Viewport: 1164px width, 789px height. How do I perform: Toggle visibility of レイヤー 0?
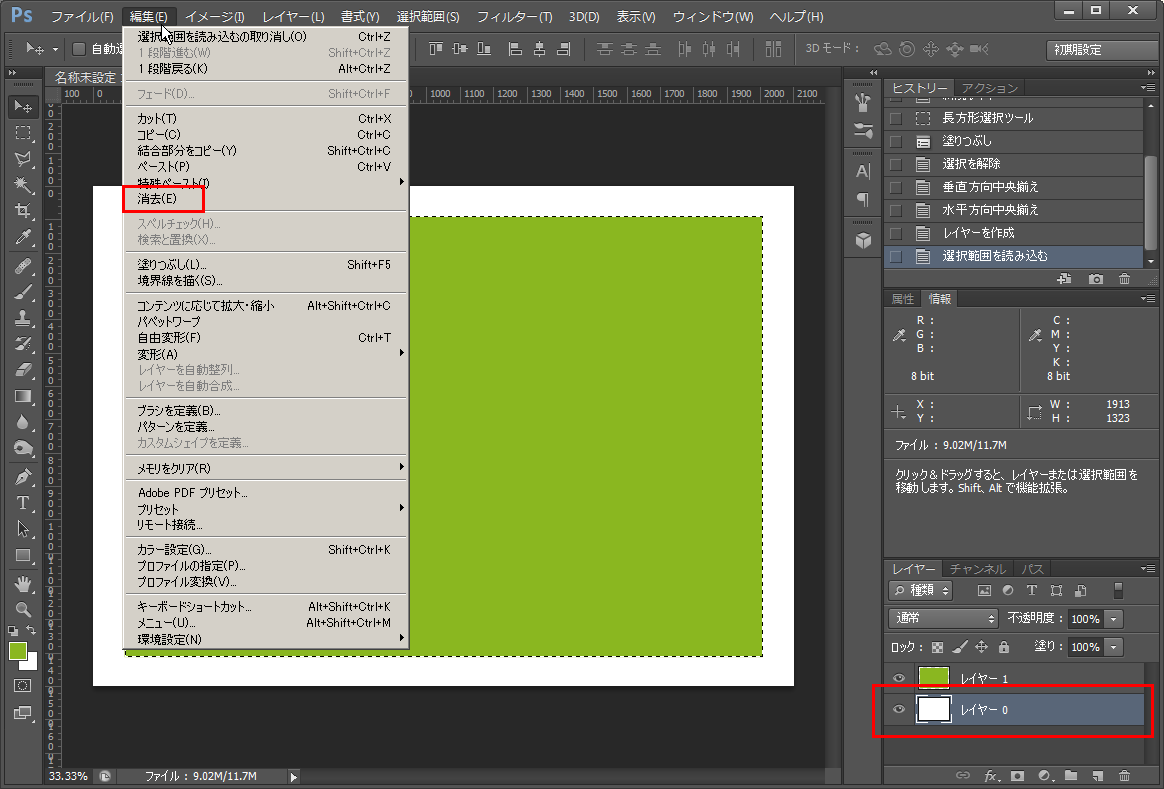[899, 710]
